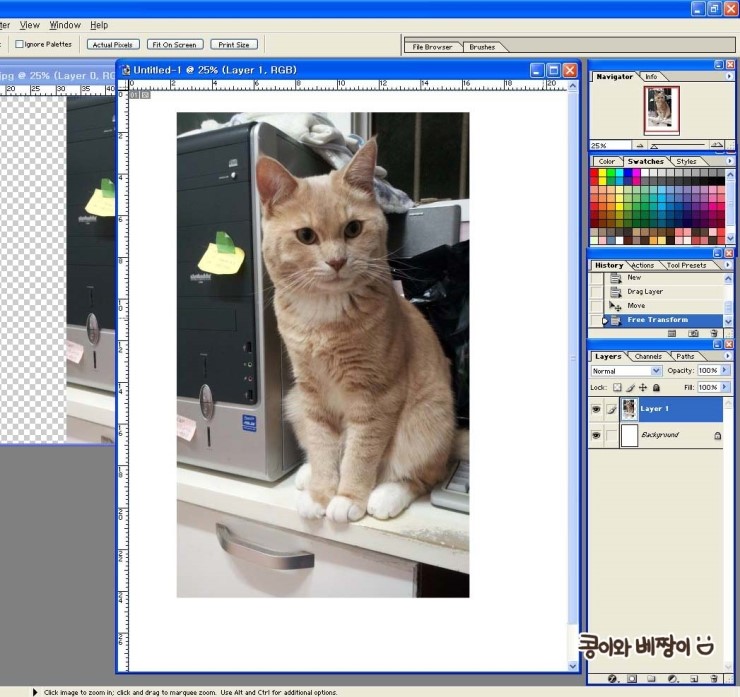The image size is (740, 697).
Task: Open the History panel flyout menu
Action: pyautogui.click(x=728, y=265)
